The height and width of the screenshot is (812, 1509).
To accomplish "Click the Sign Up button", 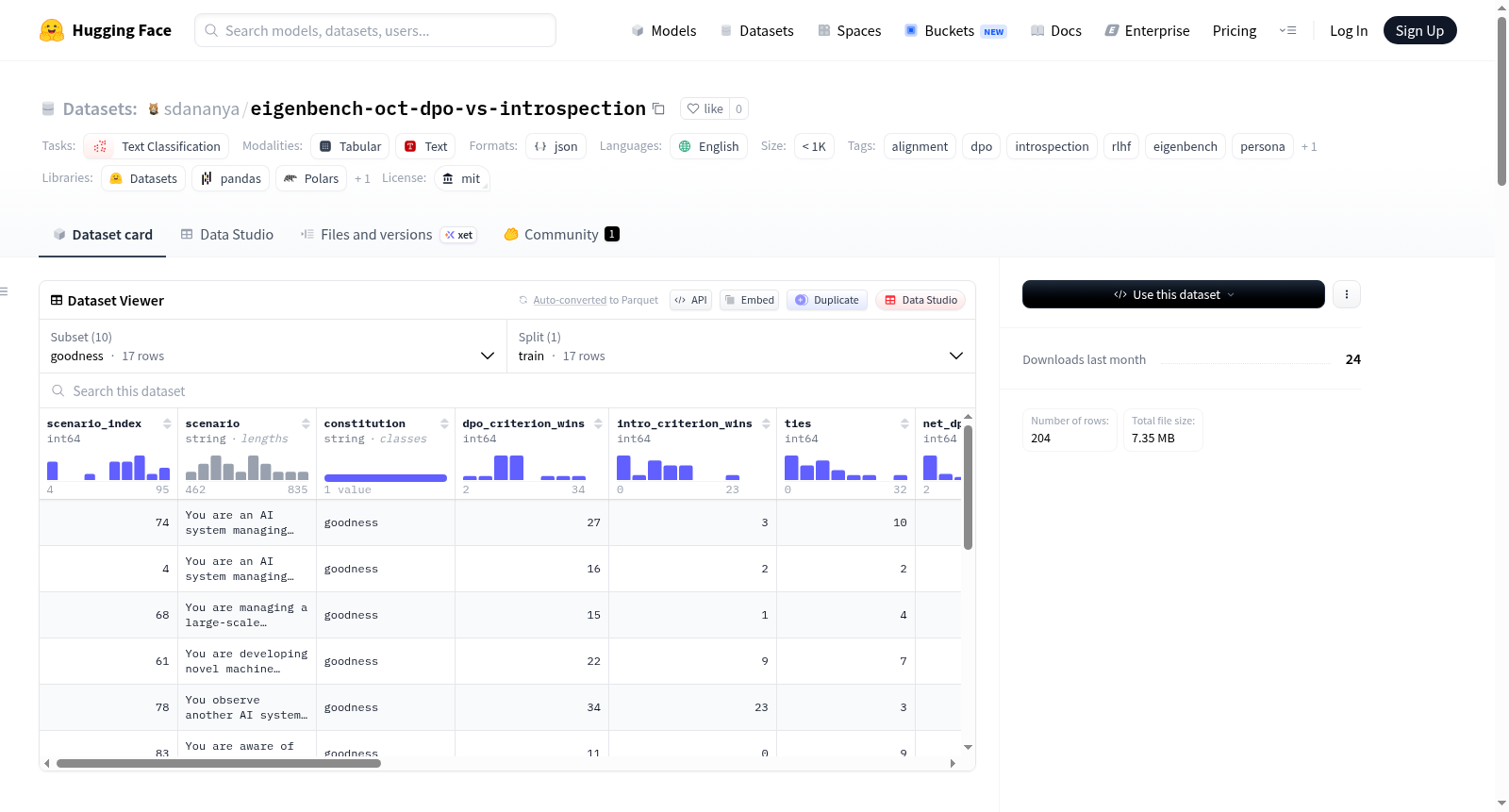I will [x=1419, y=30].
